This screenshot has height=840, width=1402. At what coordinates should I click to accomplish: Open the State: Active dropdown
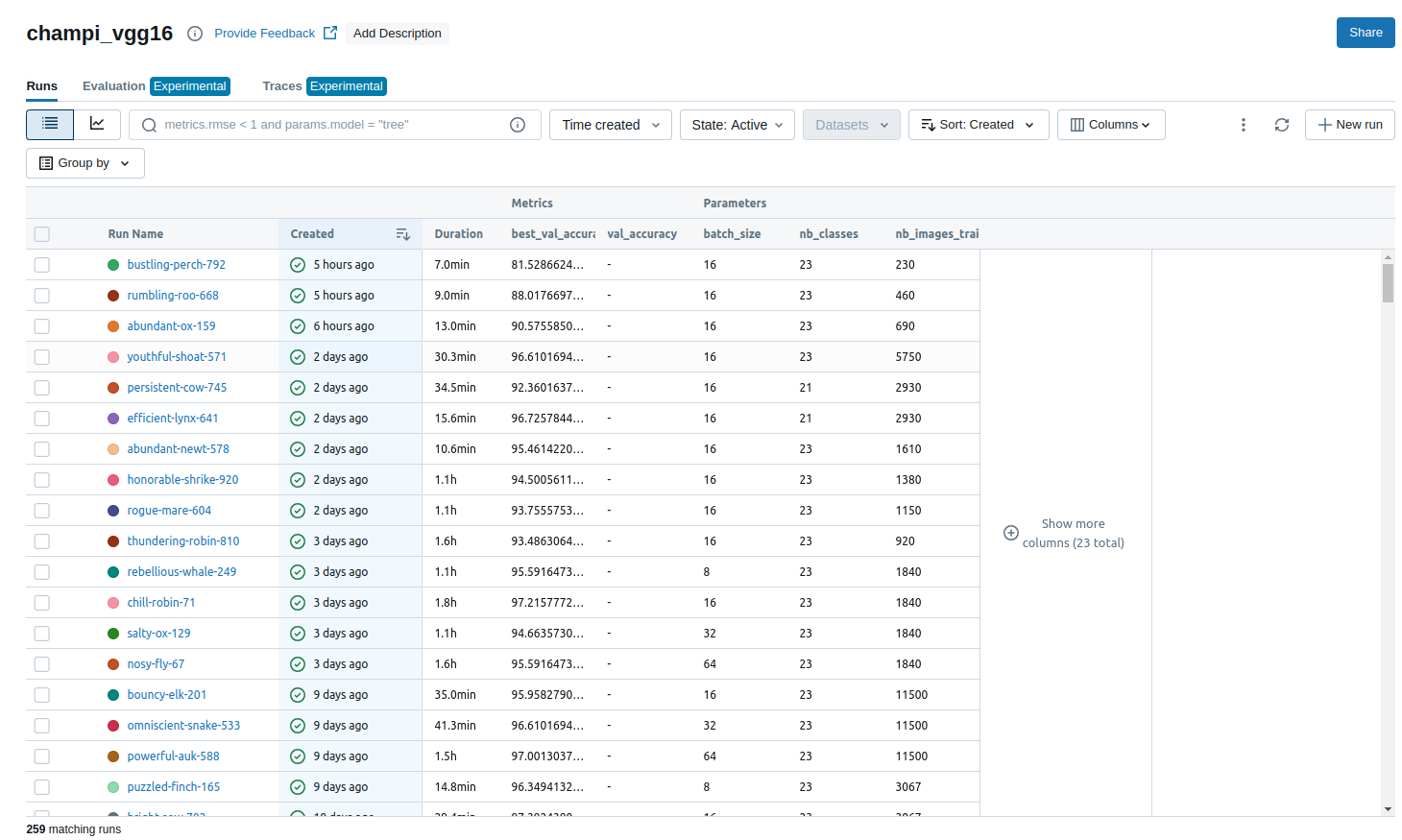click(x=737, y=125)
